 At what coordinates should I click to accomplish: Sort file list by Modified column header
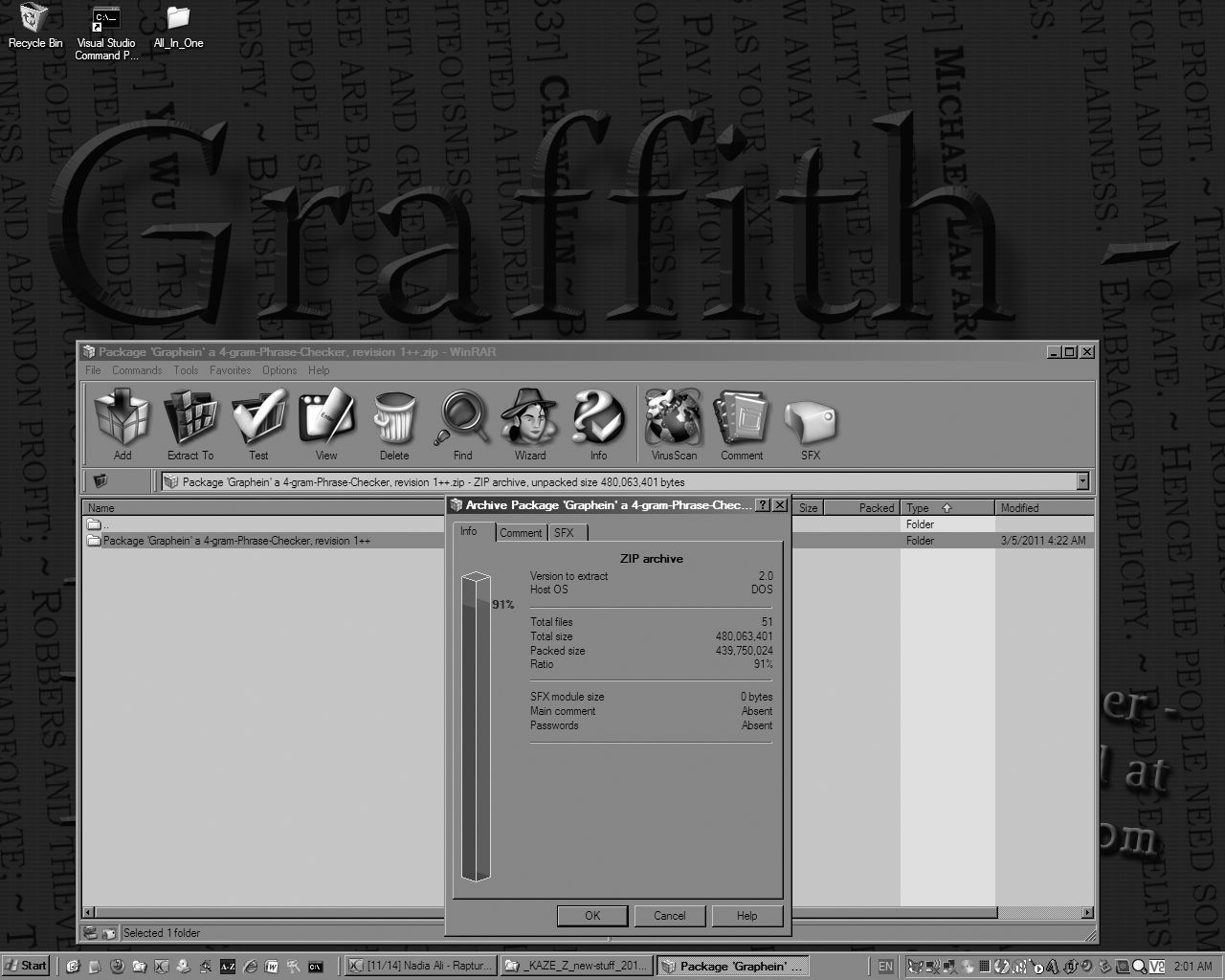coord(1044,508)
